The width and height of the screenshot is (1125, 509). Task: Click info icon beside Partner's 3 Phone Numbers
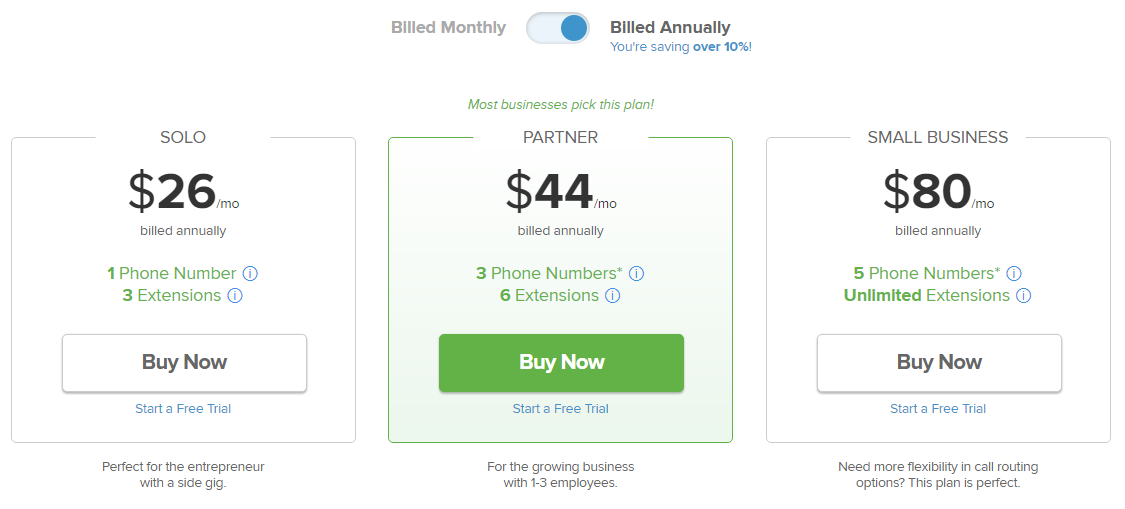coord(636,273)
